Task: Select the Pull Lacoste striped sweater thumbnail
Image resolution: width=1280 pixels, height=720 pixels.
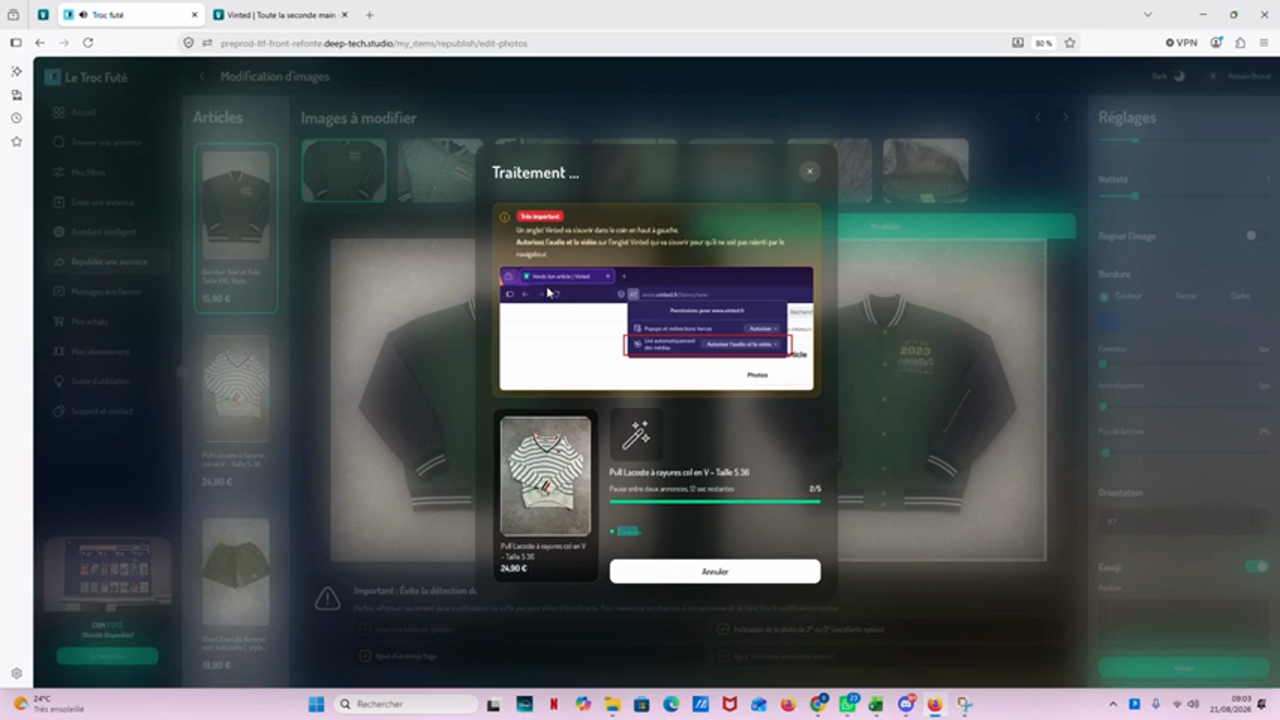Action: click(545, 476)
